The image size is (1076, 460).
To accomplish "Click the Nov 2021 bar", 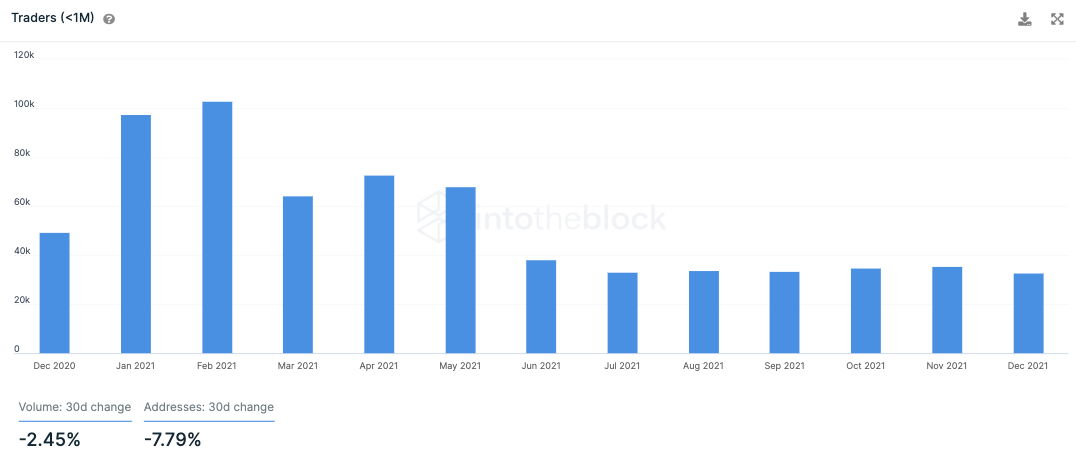I will pyautogui.click(x=947, y=310).
